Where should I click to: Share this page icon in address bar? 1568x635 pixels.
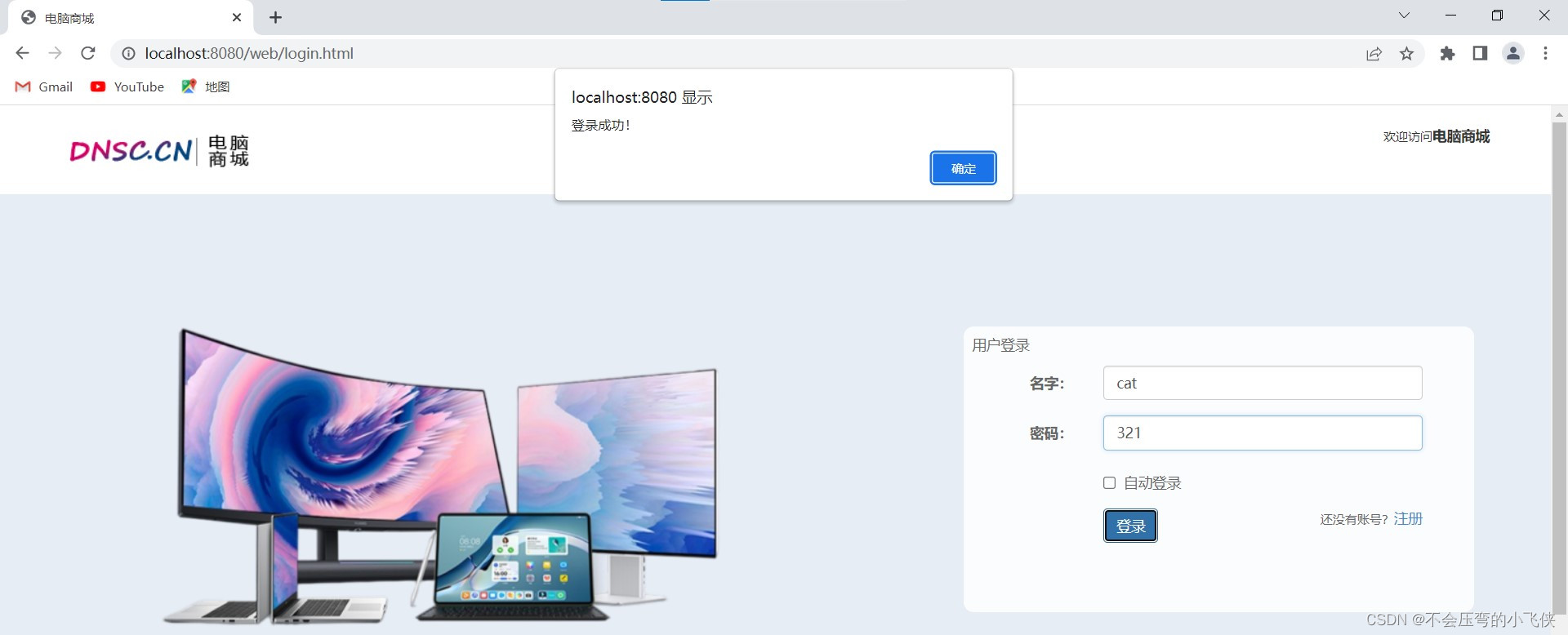click(1374, 53)
